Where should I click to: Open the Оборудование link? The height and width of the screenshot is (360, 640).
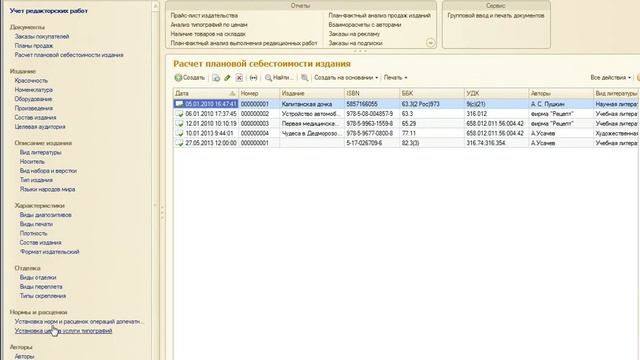33,99
